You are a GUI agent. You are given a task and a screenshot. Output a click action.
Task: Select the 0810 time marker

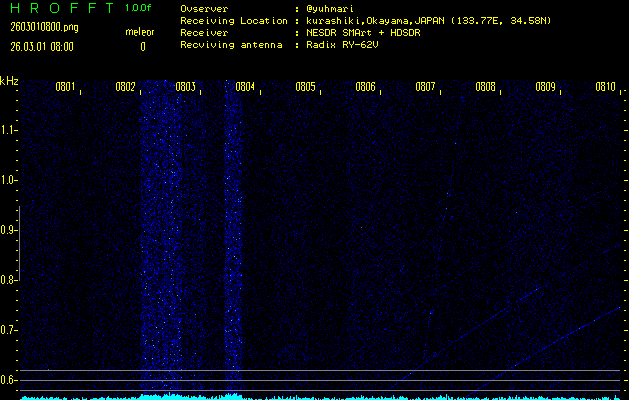605,87
